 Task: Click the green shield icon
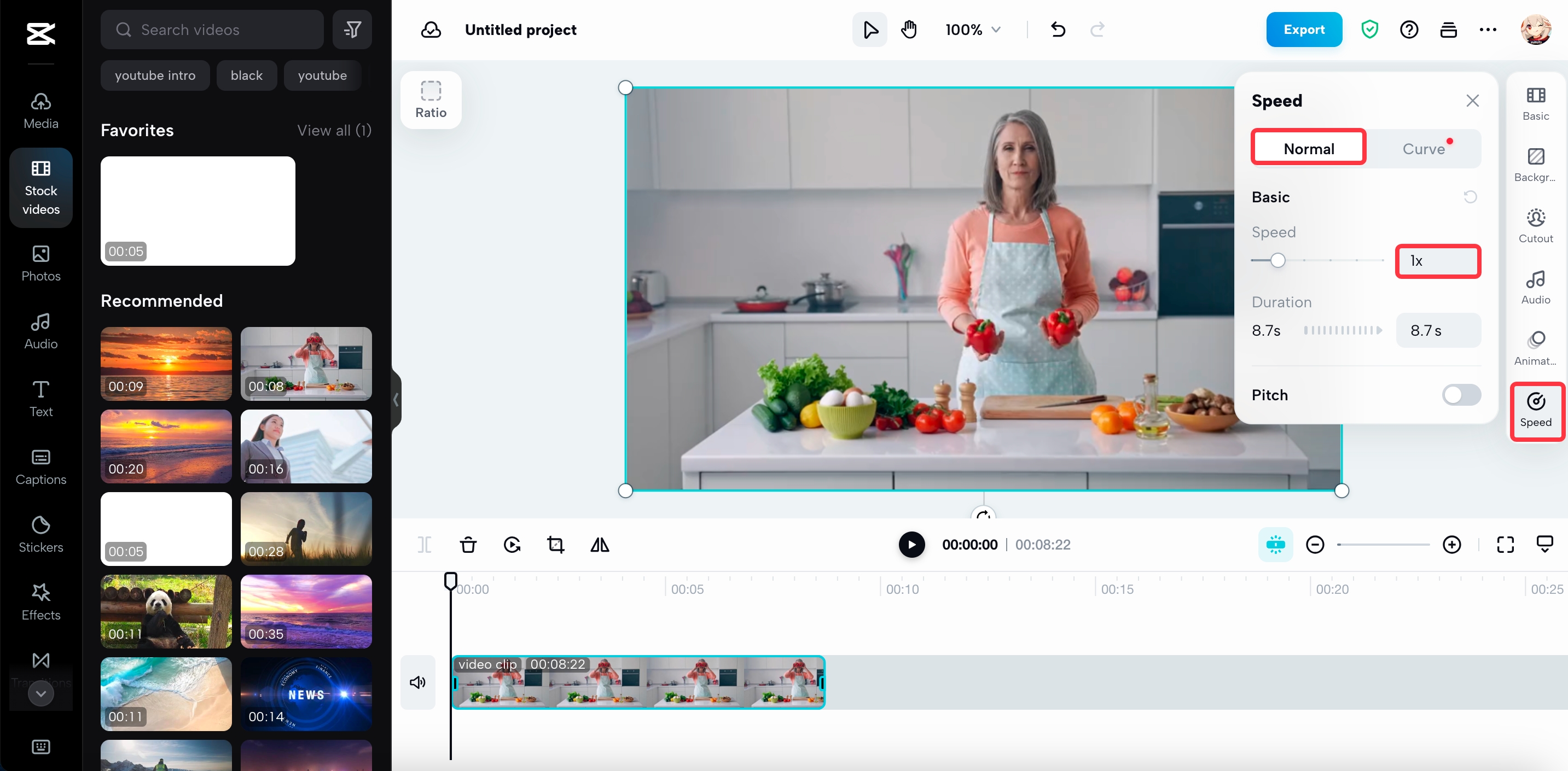(1369, 29)
